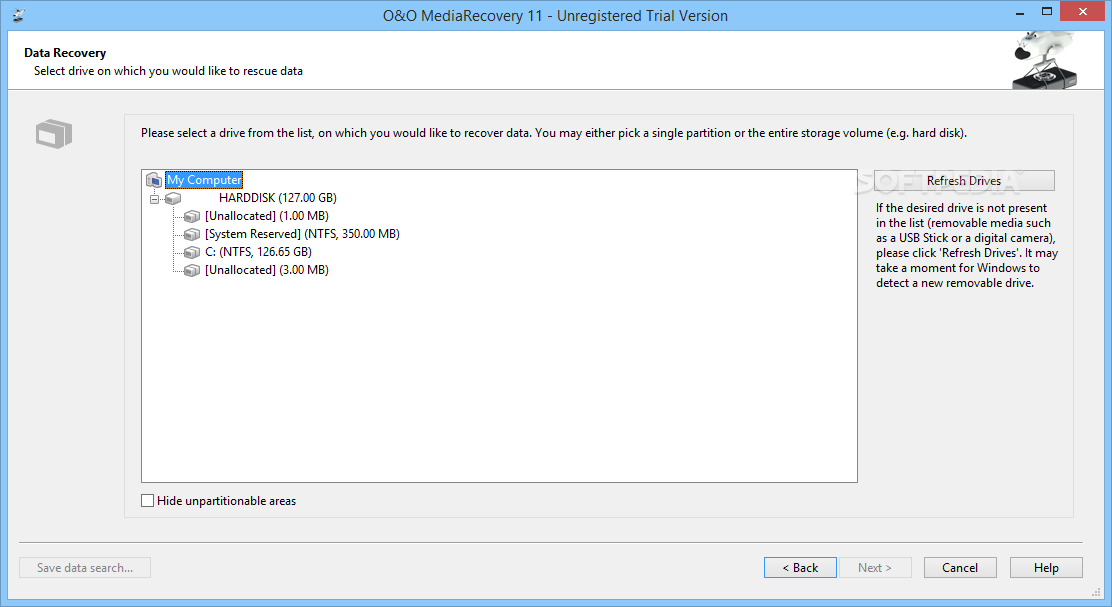Image resolution: width=1112 pixels, height=607 pixels.
Task: Cancel the data recovery wizard
Action: coord(960,567)
